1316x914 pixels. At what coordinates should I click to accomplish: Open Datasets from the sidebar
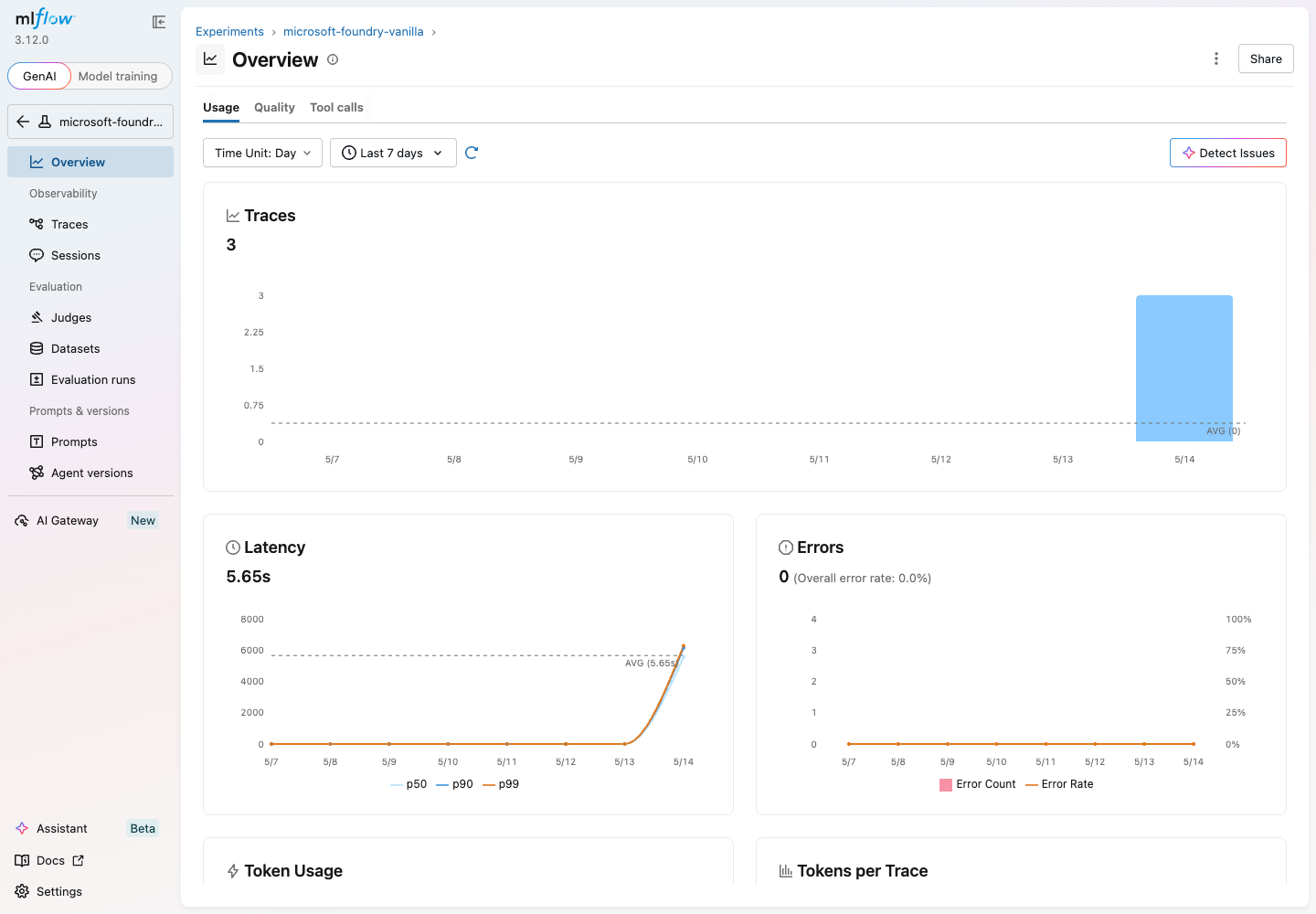tap(90, 348)
